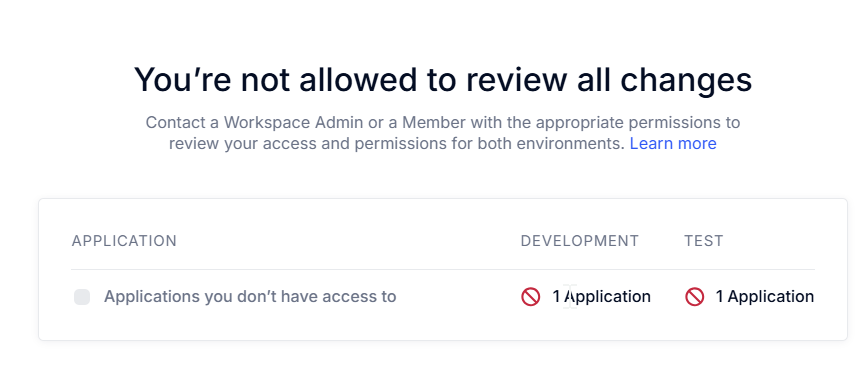Click the word "changes" in the heading

(x=686, y=81)
